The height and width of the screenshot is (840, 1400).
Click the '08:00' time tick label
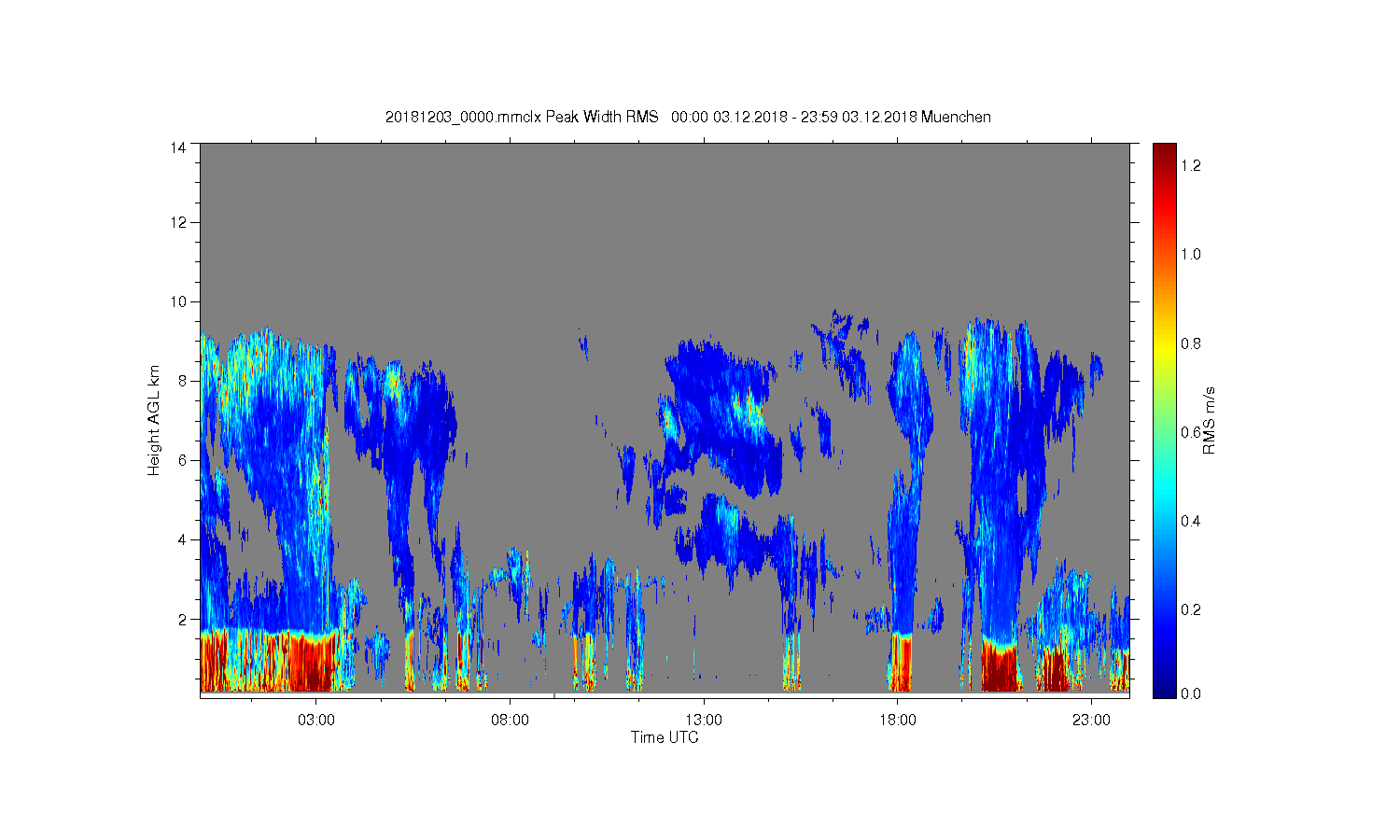[x=510, y=721]
